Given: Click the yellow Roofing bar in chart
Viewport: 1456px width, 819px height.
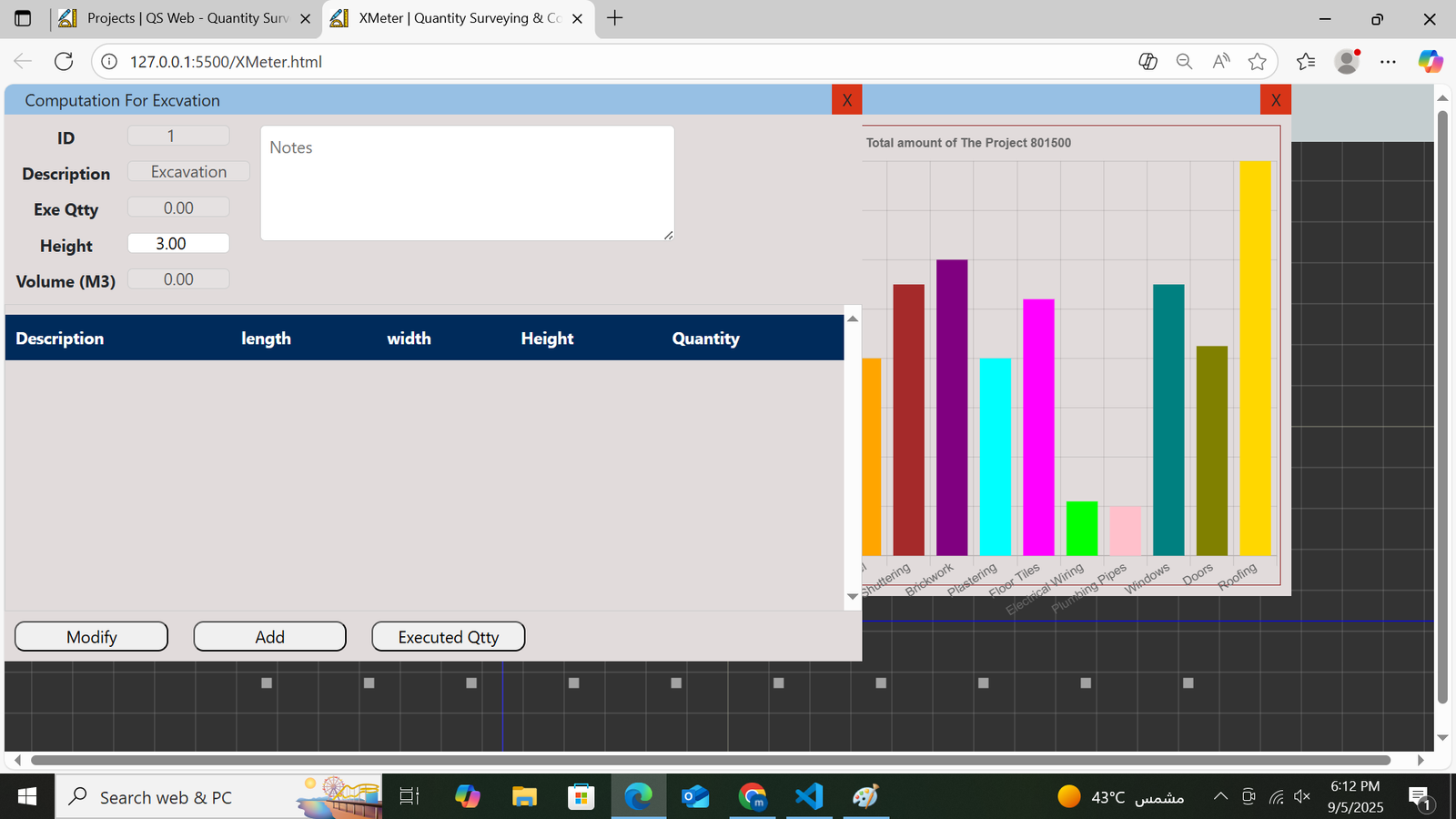Looking at the screenshot, I should (x=1255, y=364).
